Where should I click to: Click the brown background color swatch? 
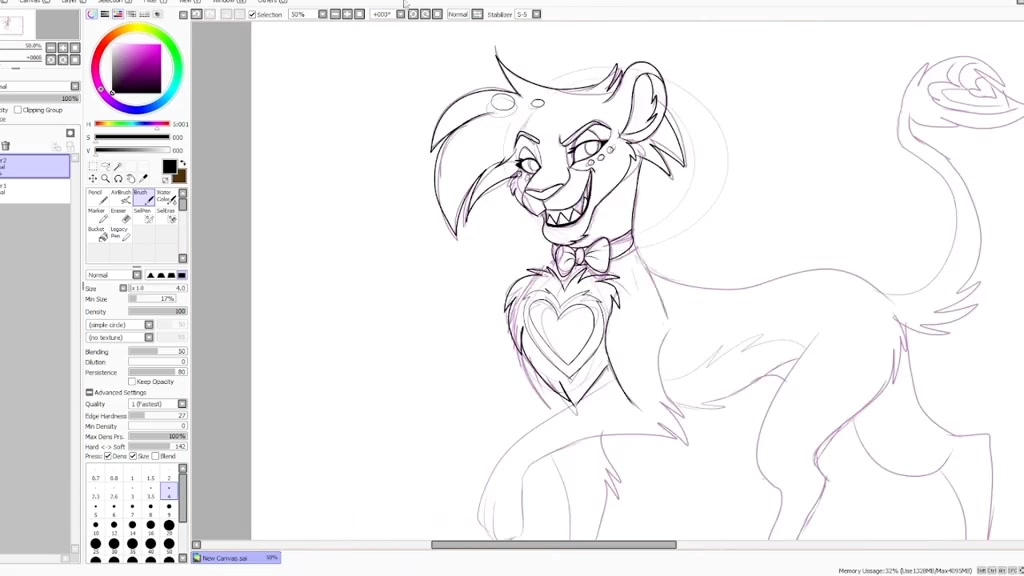click(x=181, y=176)
